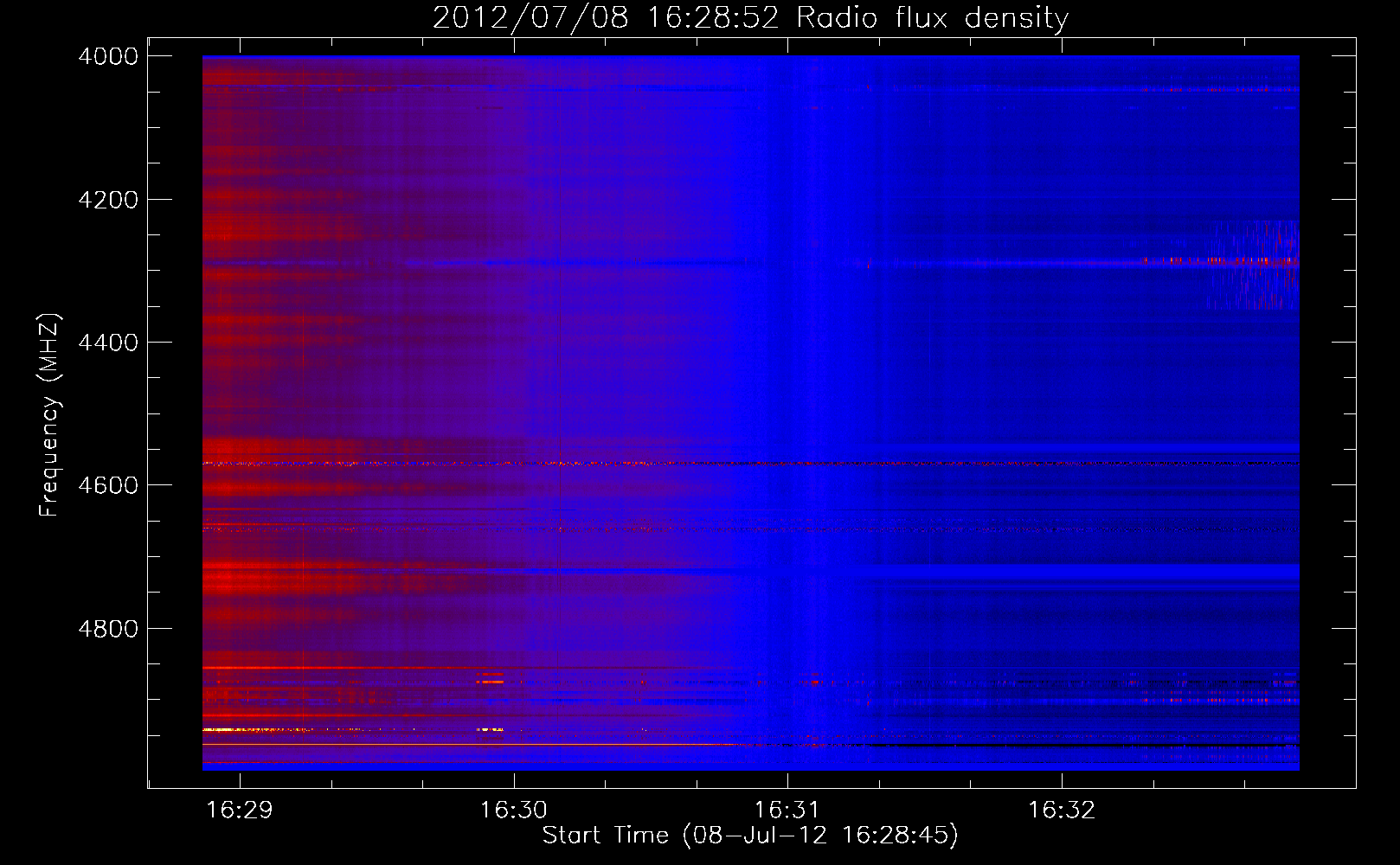
Task: Click the 16:32 time axis label
Action: click(x=1062, y=811)
